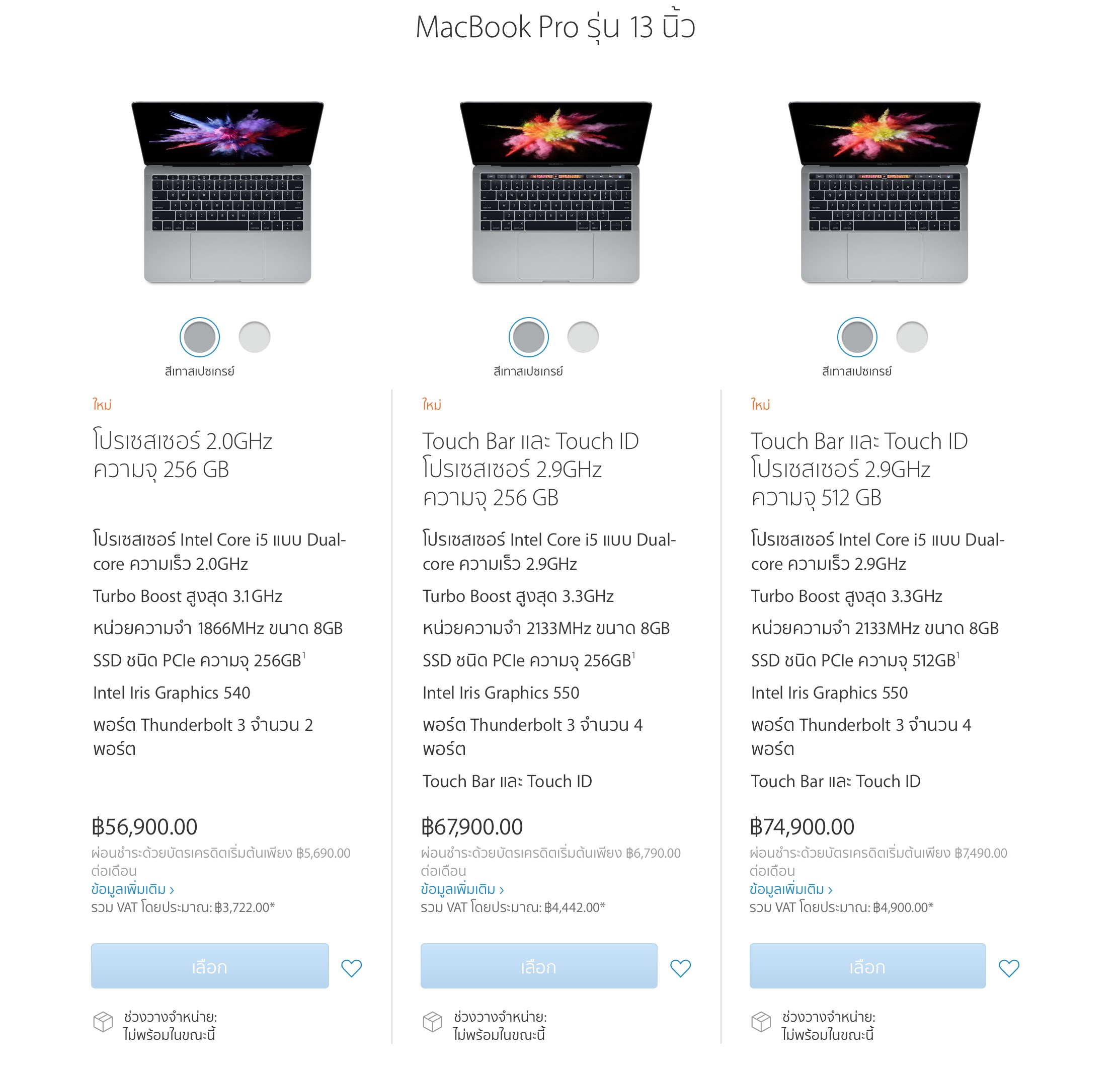
Task: Open ข้อมูลเพิ่มเติม link under ฿74,900.00 price
Action: 791,889
